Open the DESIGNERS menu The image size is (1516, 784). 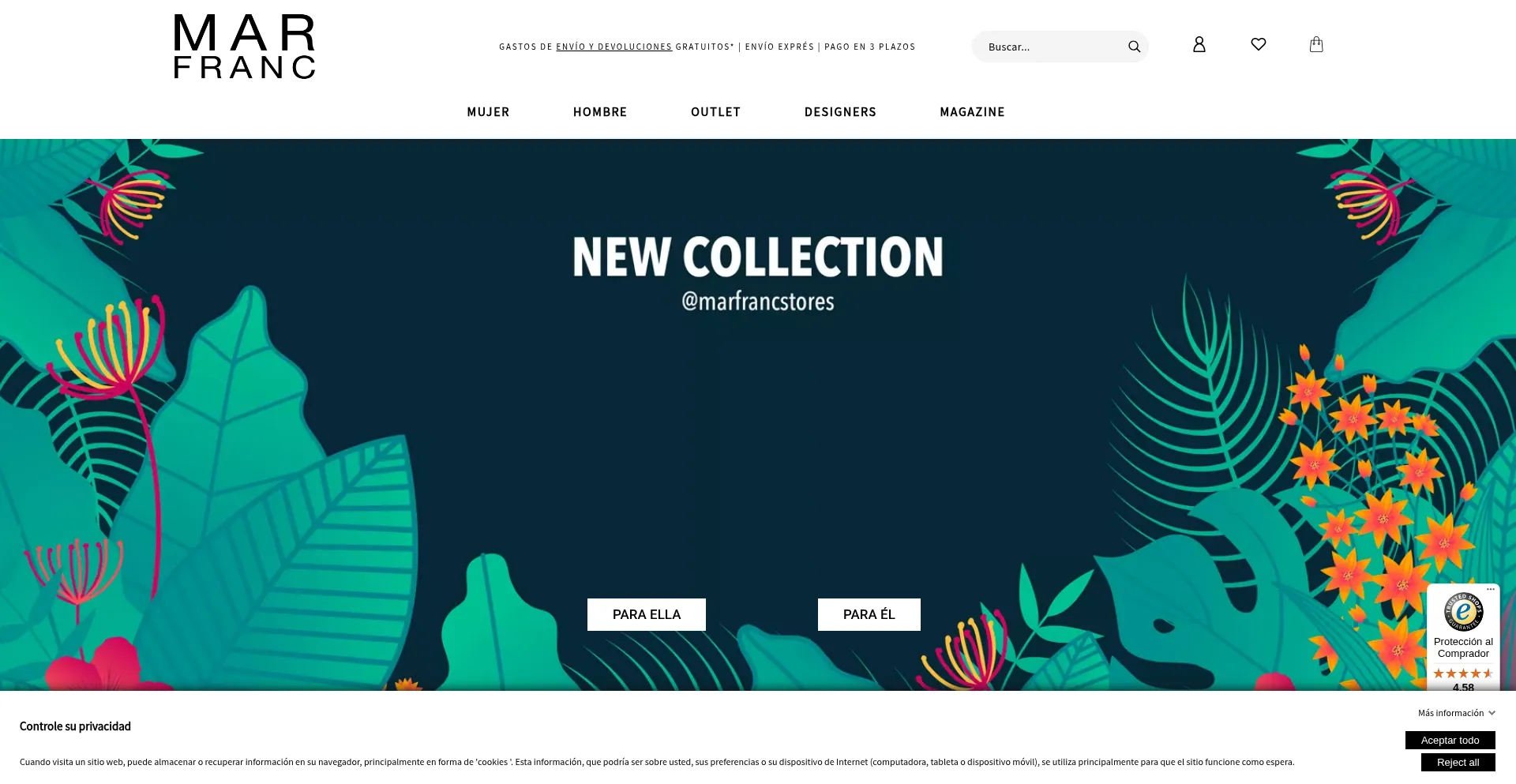pyautogui.click(x=840, y=112)
